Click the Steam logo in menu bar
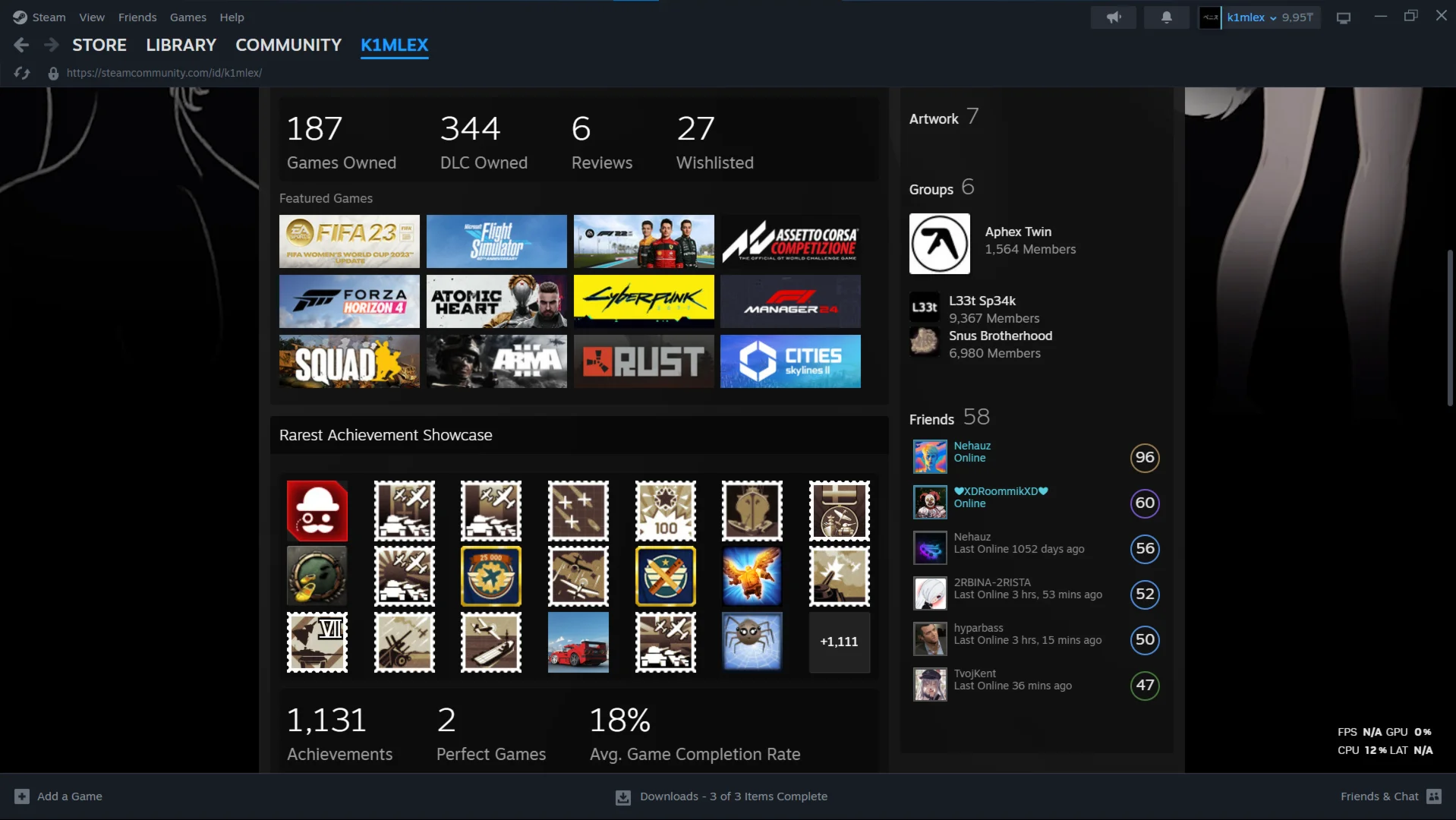 coord(20,17)
